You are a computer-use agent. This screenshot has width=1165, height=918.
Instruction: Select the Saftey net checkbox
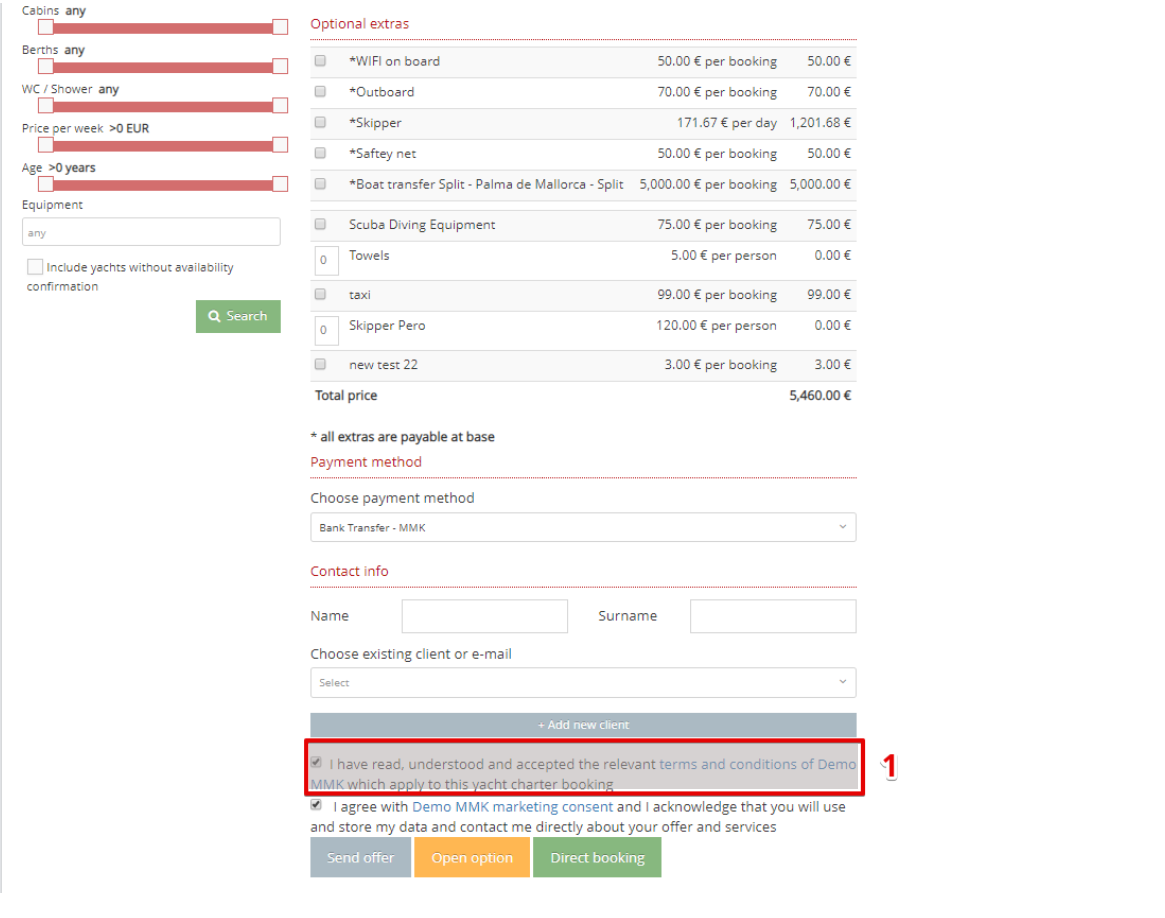[x=320, y=153]
